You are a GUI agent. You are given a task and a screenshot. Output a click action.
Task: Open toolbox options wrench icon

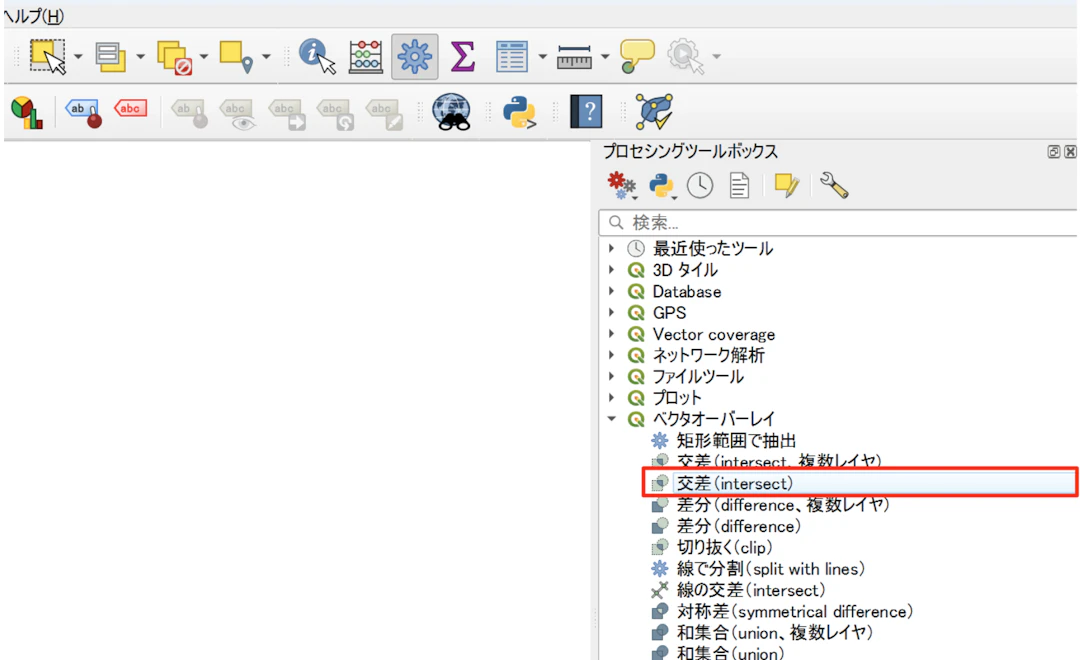(x=834, y=186)
